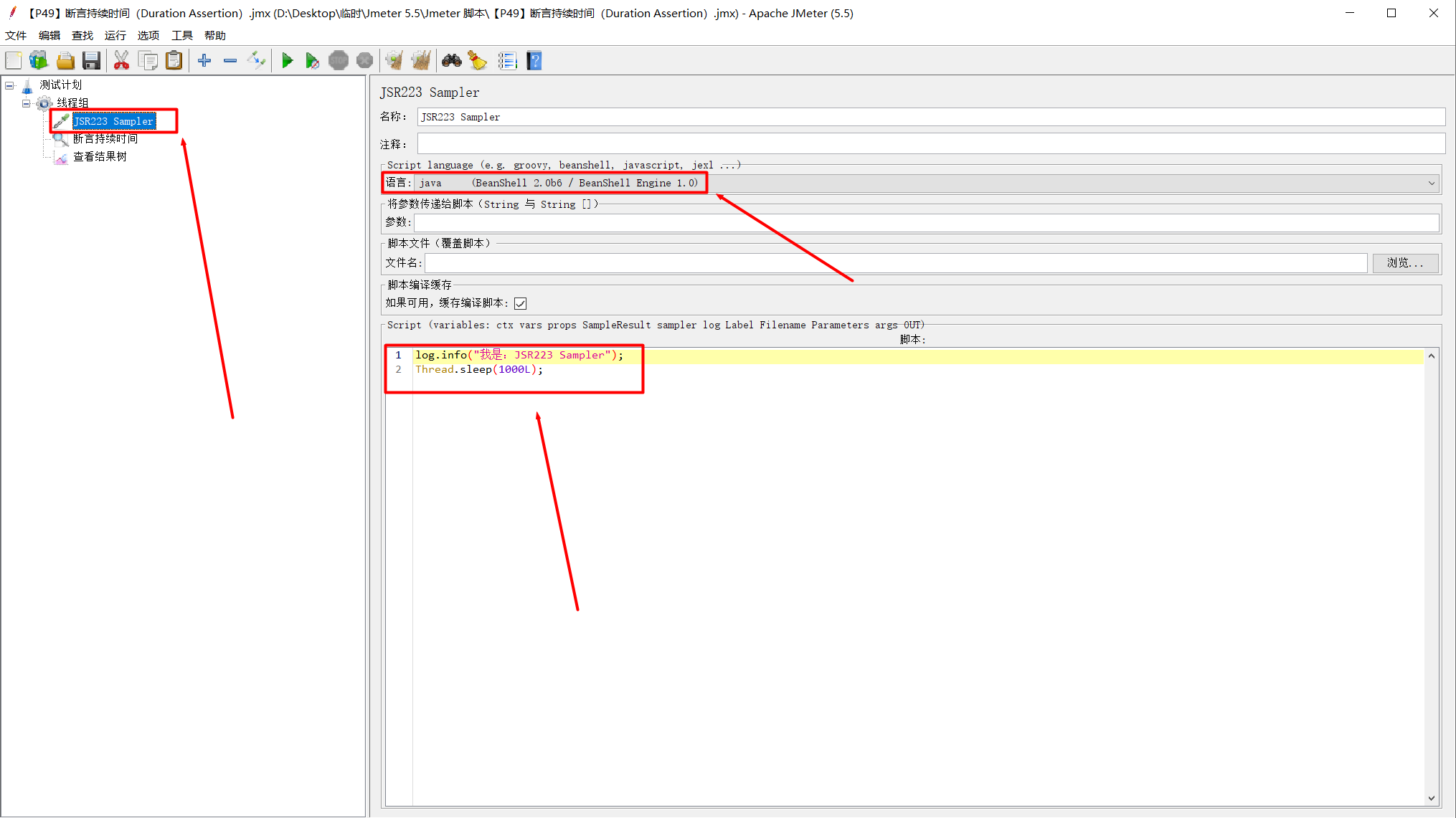Click the script editor scroll up arrow
Image resolution: width=1456 pixels, height=818 pixels.
pos(1432,356)
